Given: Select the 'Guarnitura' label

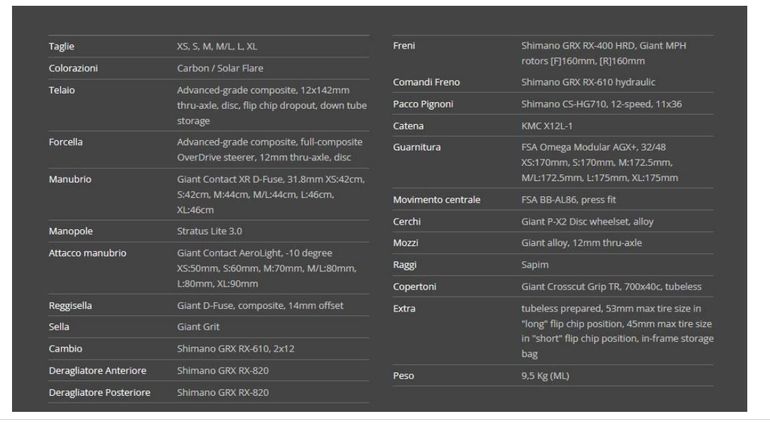Looking at the screenshot, I should [x=416, y=147].
